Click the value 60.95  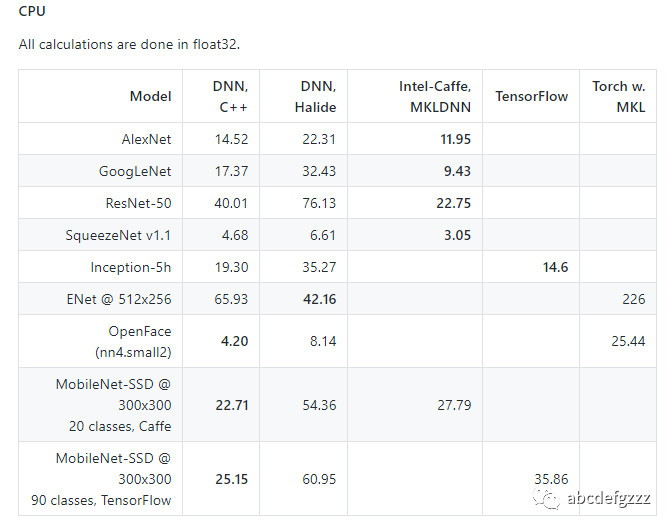pos(319,479)
